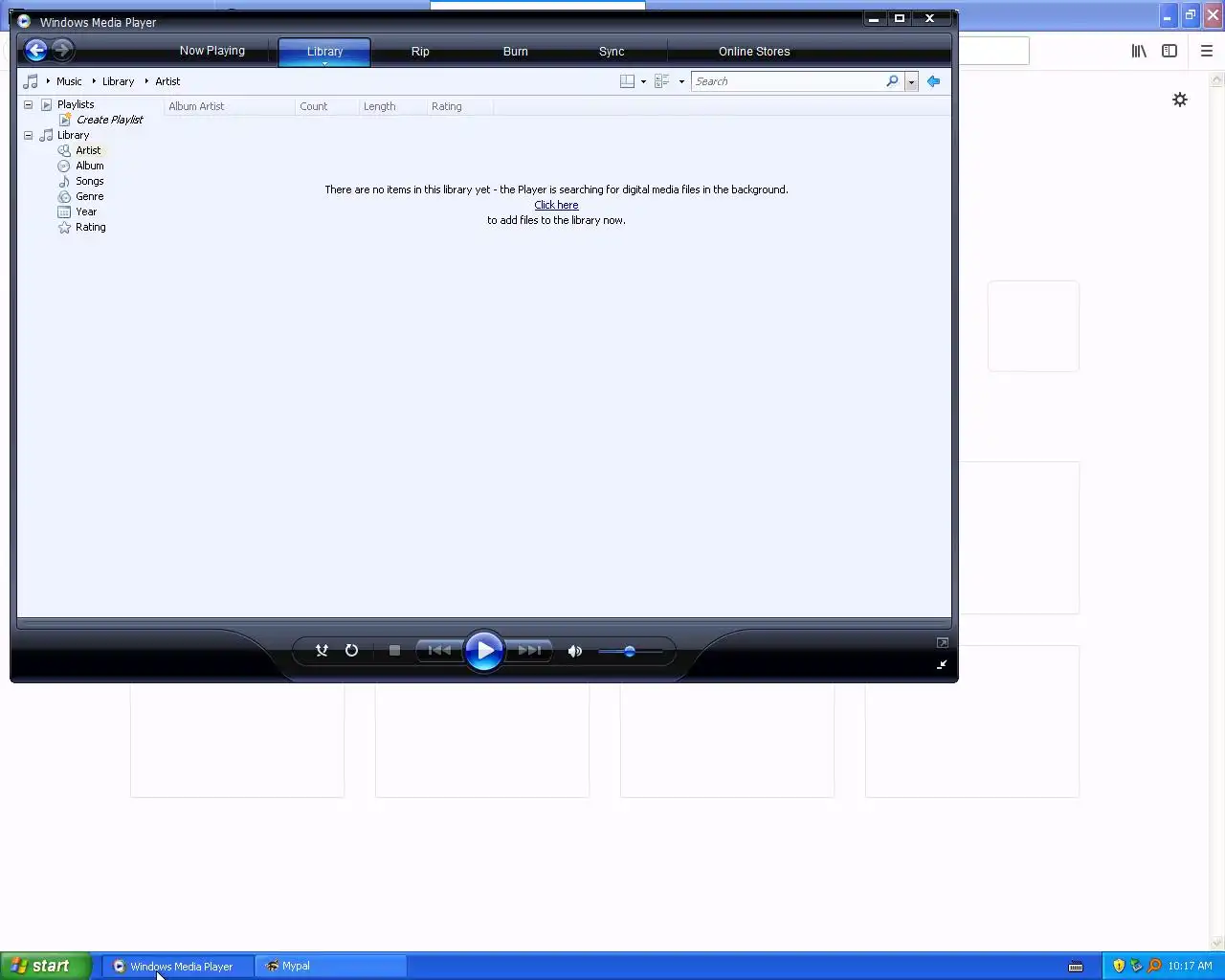This screenshot has height=980, width=1225.
Task: Click the magnifier search icon
Action: click(x=892, y=81)
